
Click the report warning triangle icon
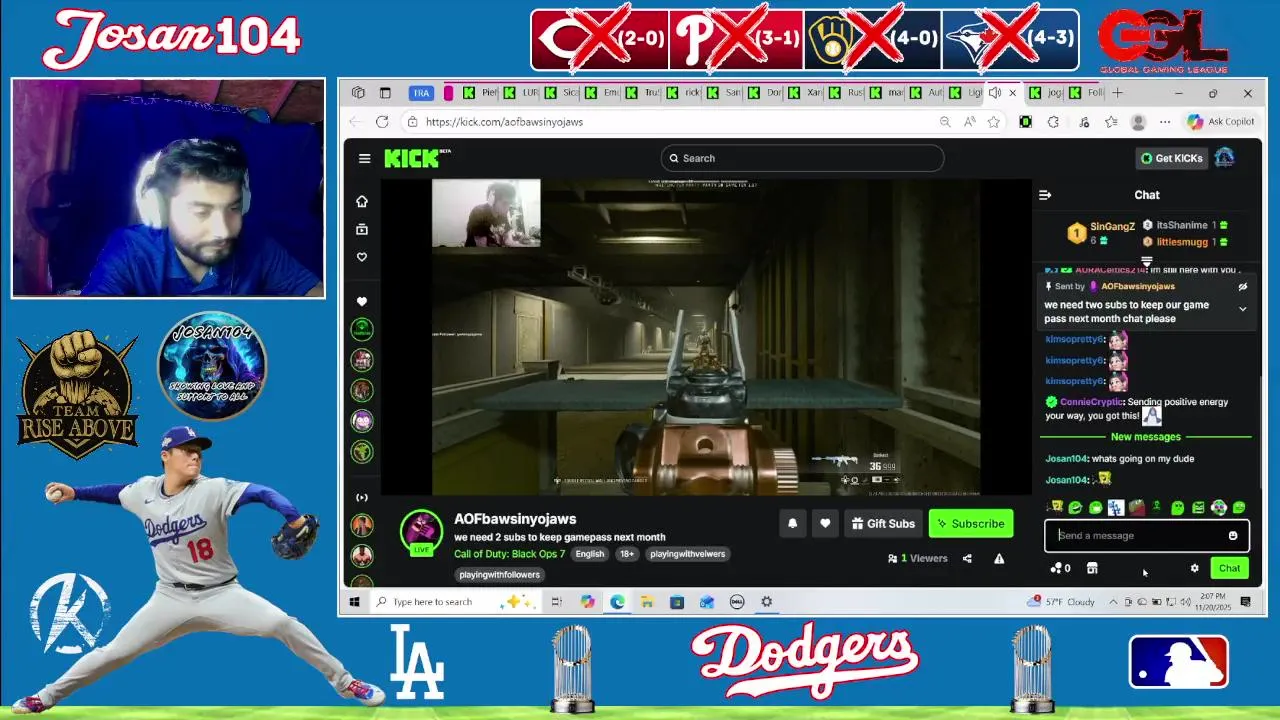pos(999,558)
